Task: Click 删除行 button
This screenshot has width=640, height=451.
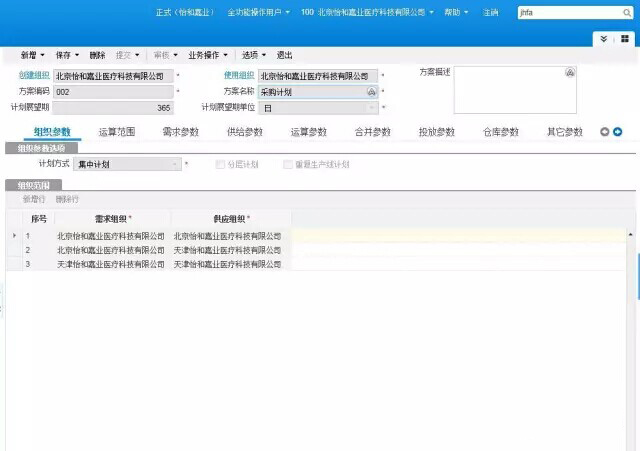Action: click(67, 199)
